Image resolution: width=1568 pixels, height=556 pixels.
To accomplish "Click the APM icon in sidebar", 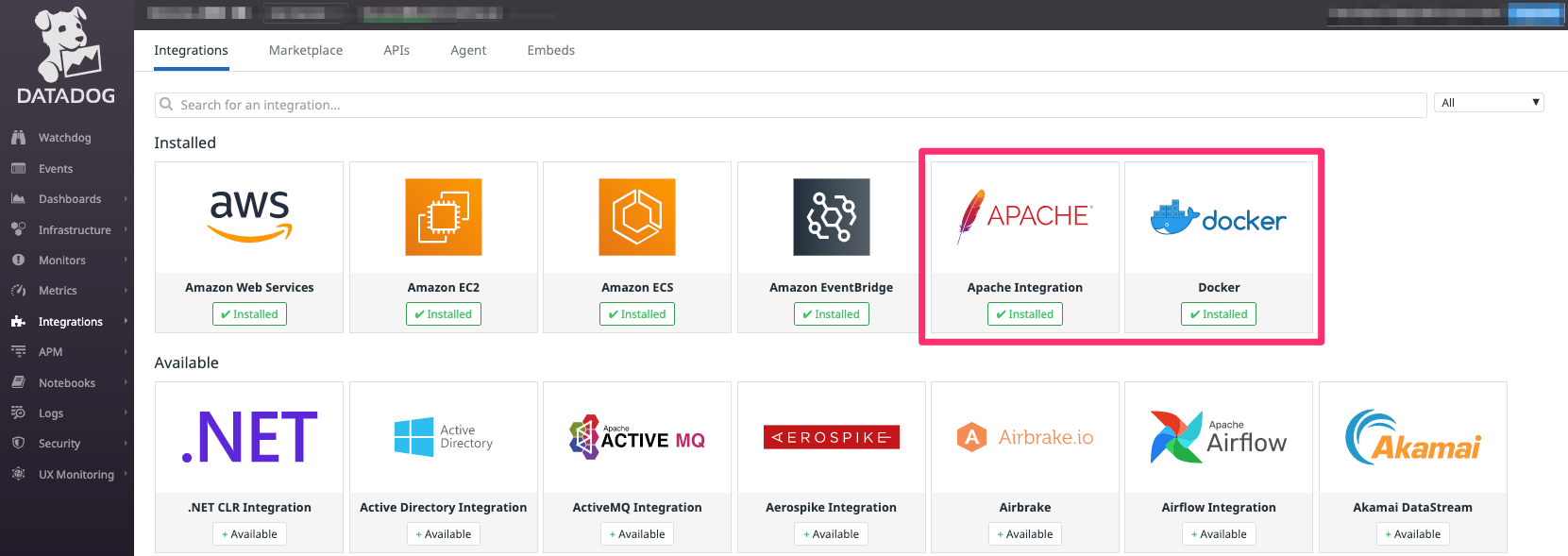I will (x=18, y=352).
